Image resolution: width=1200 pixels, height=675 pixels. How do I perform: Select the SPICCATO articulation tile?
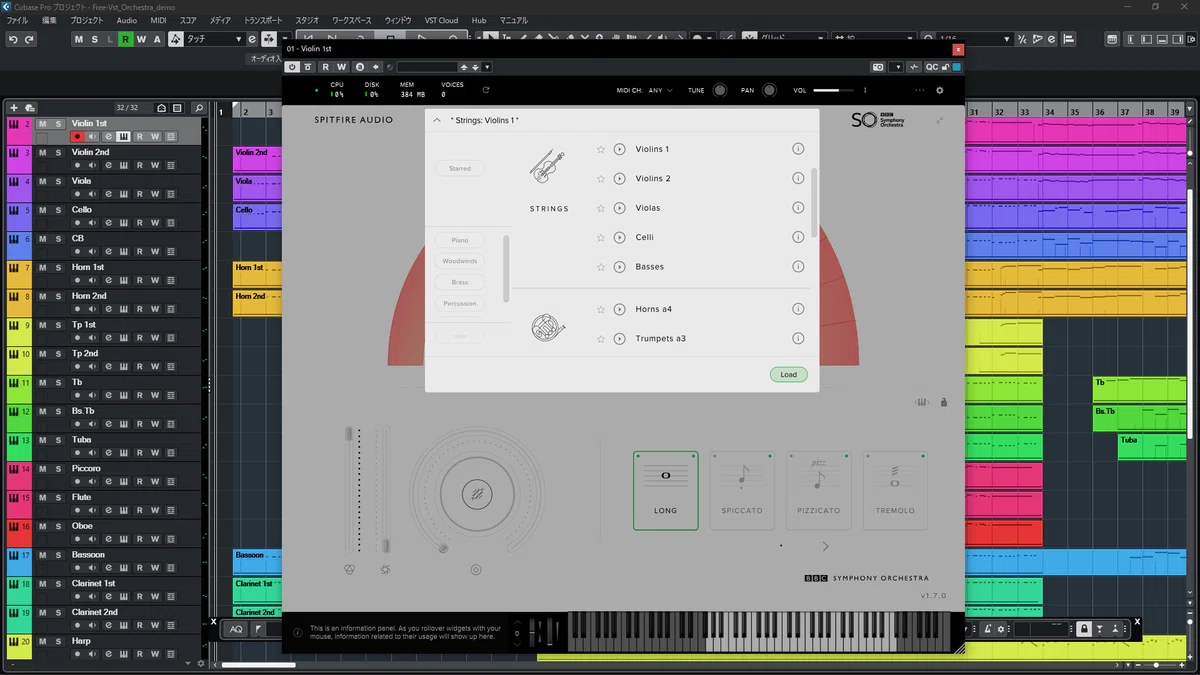pos(742,490)
